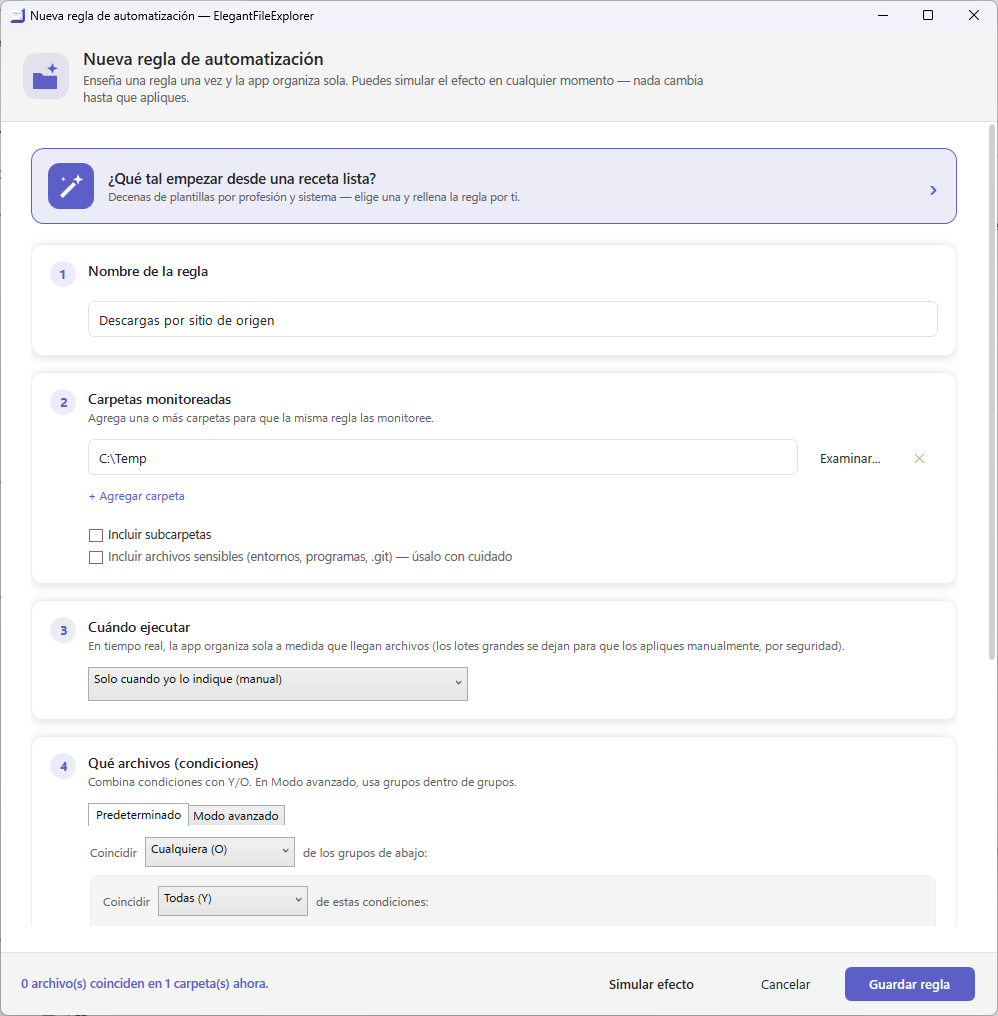Click the magic wand recipe icon
This screenshot has height=1016, width=998.
[71, 186]
